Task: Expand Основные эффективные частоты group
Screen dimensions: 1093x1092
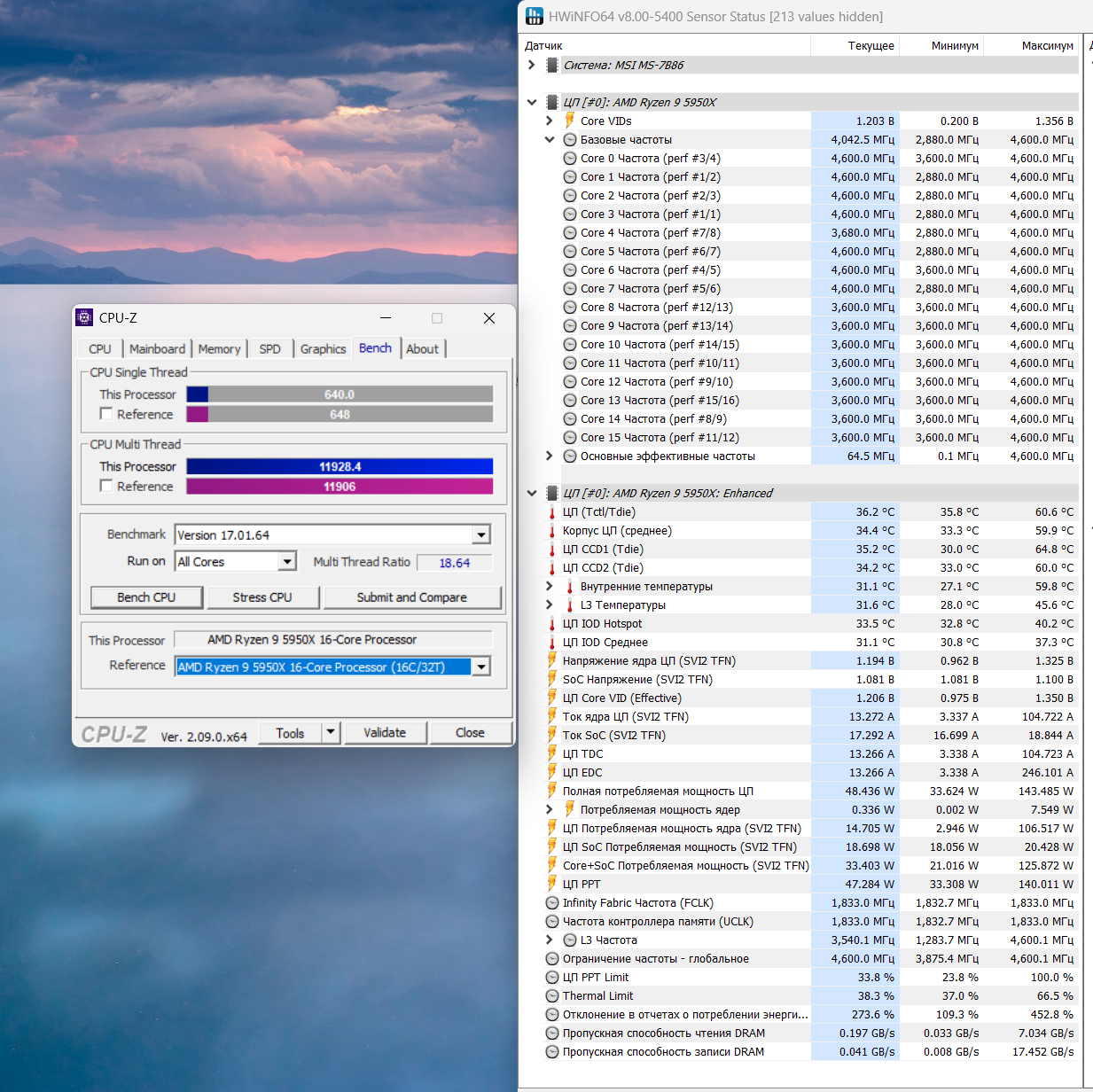Action: [549, 456]
